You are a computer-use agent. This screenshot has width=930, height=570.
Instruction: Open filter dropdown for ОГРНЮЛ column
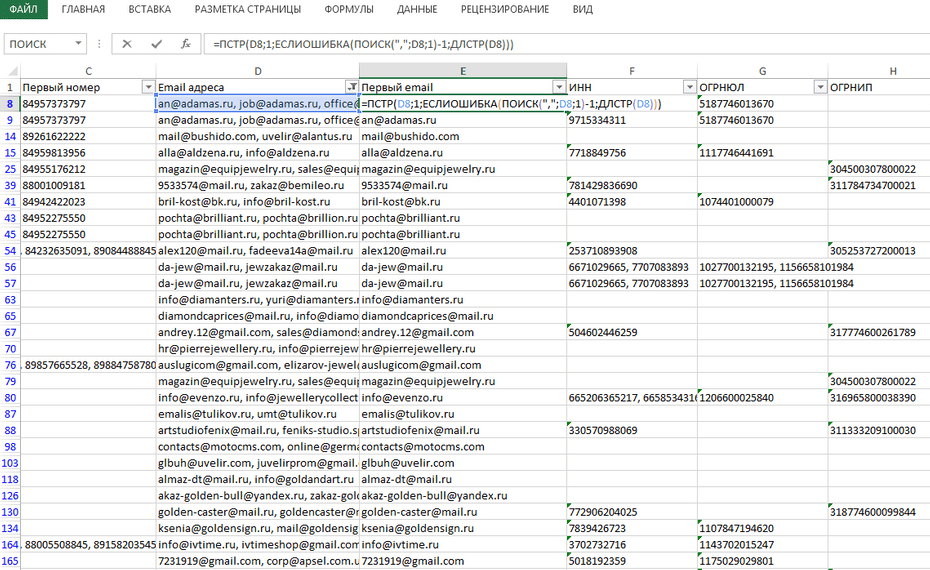[x=820, y=87]
